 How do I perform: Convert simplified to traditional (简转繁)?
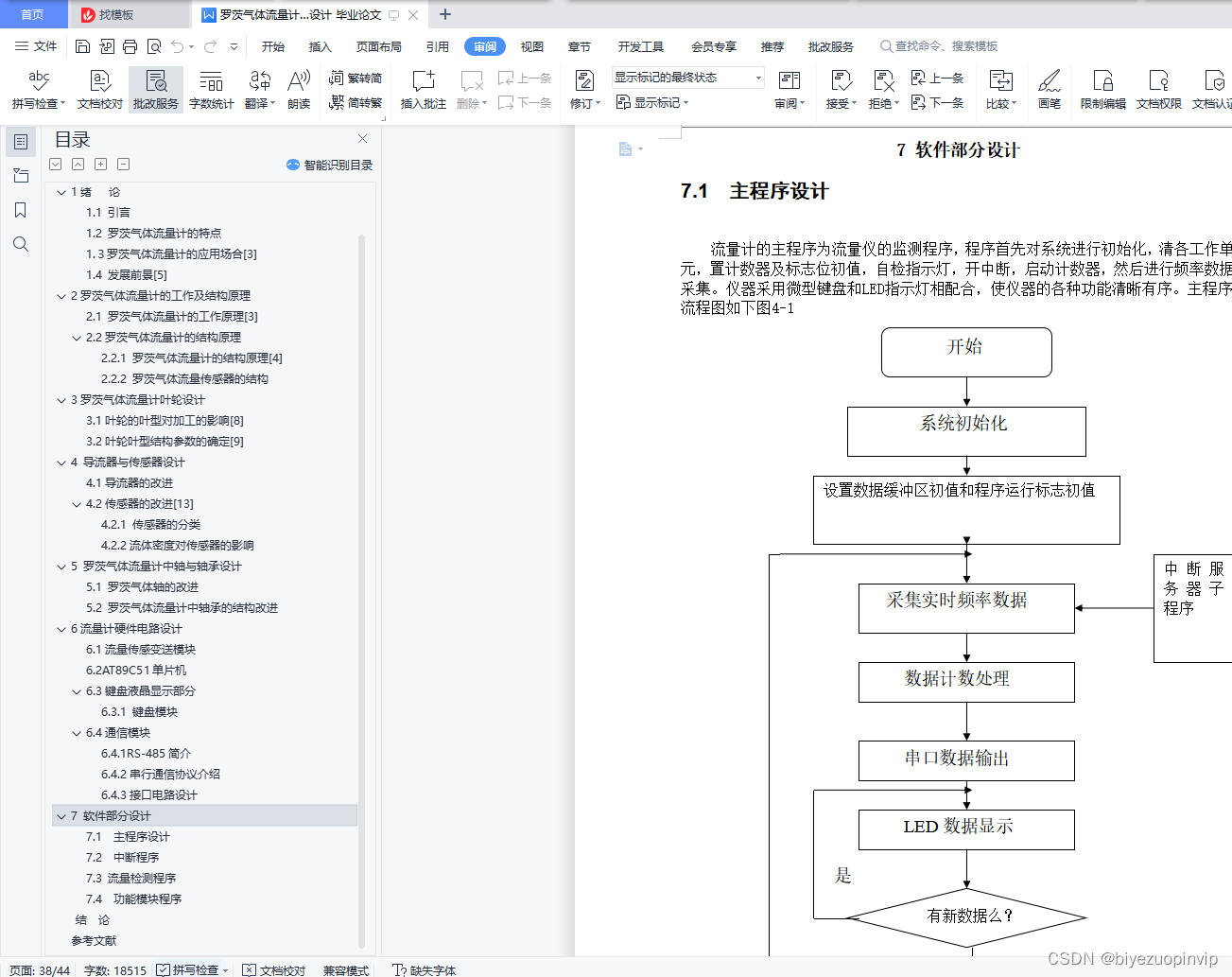(x=356, y=102)
